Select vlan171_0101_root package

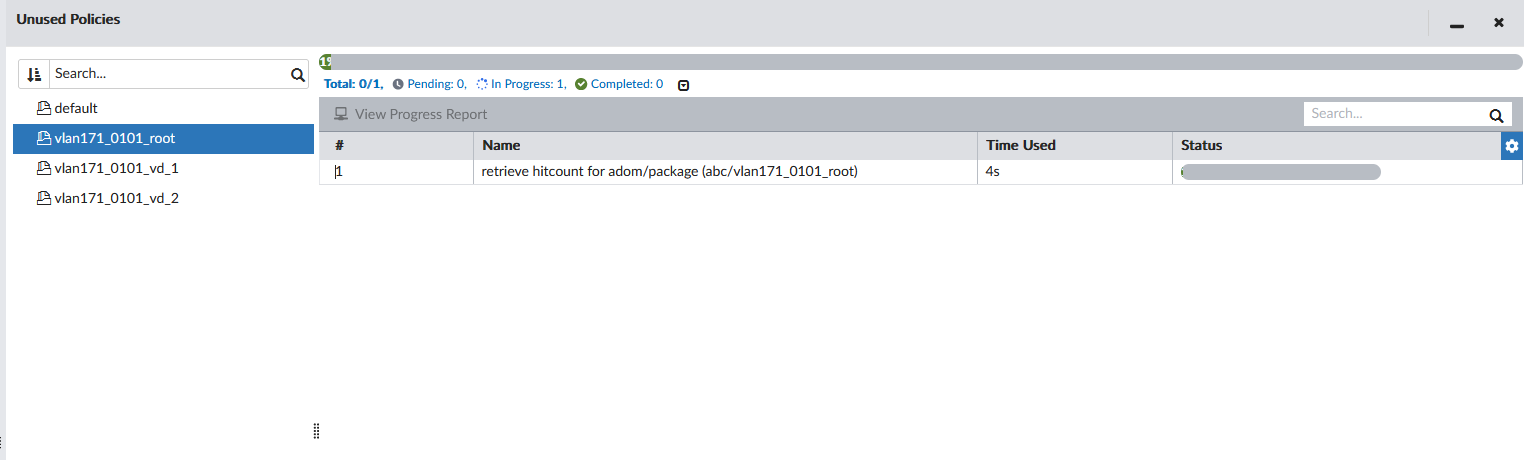pyautogui.click(x=163, y=138)
